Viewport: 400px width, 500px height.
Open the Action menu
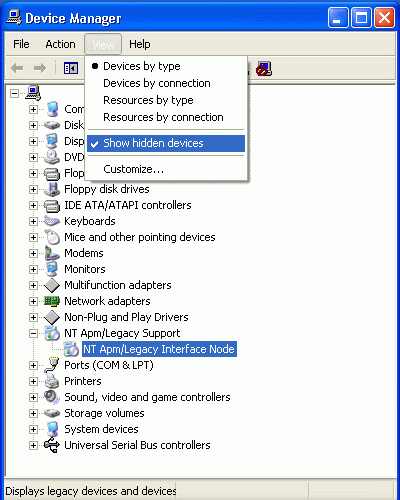60,44
